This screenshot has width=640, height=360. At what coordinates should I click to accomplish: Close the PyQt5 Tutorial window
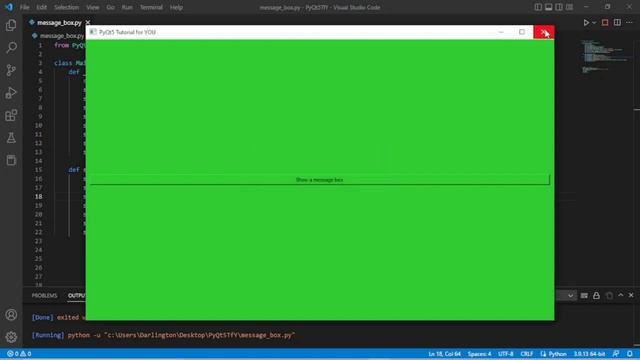point(544,32)
